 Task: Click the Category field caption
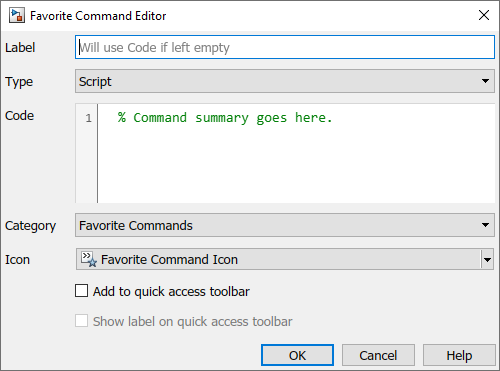coord(30,226)
